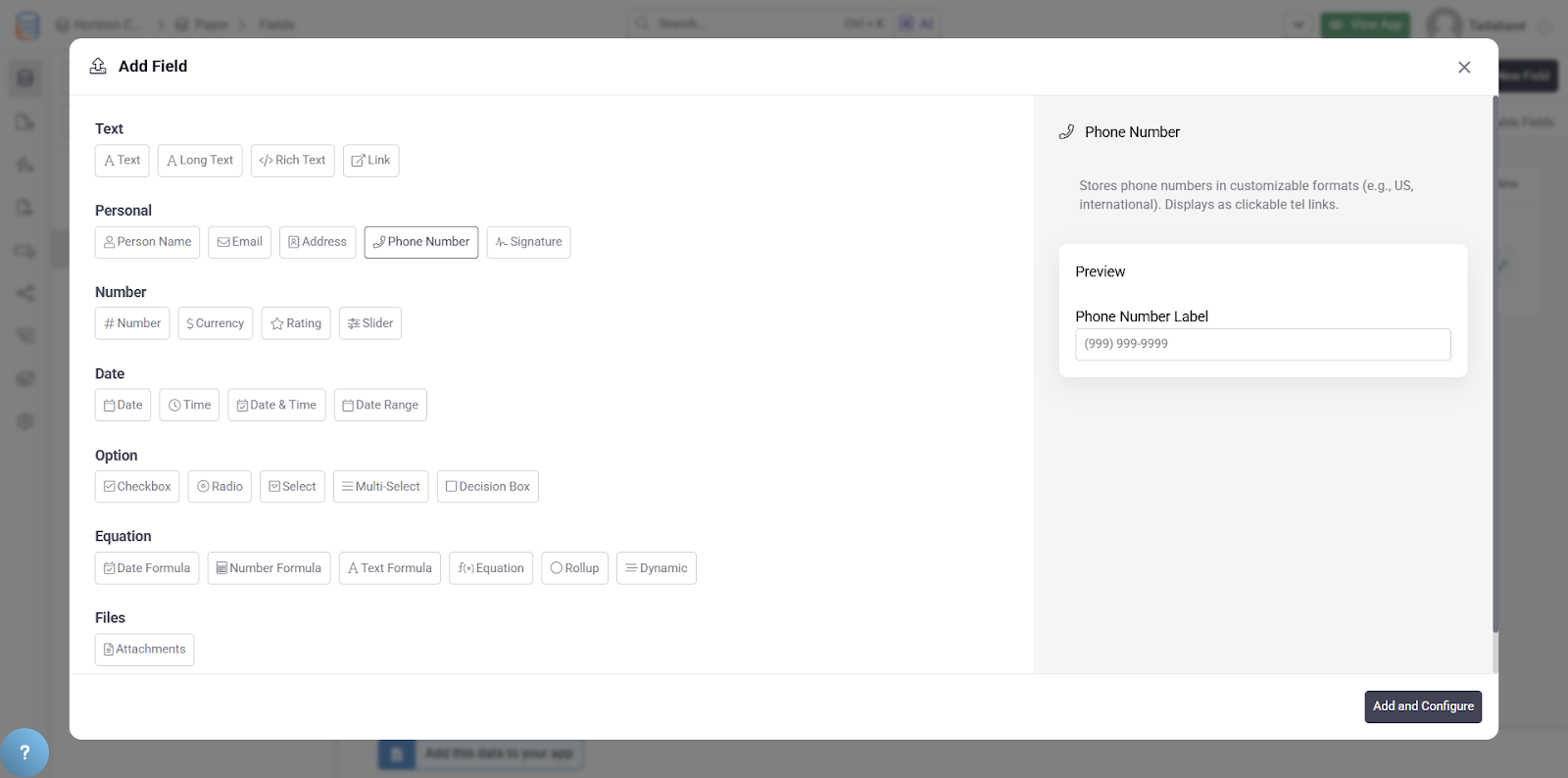Open the help question mark bubble
Viewport: 1568px width, 778px height.
click(24, 753)
